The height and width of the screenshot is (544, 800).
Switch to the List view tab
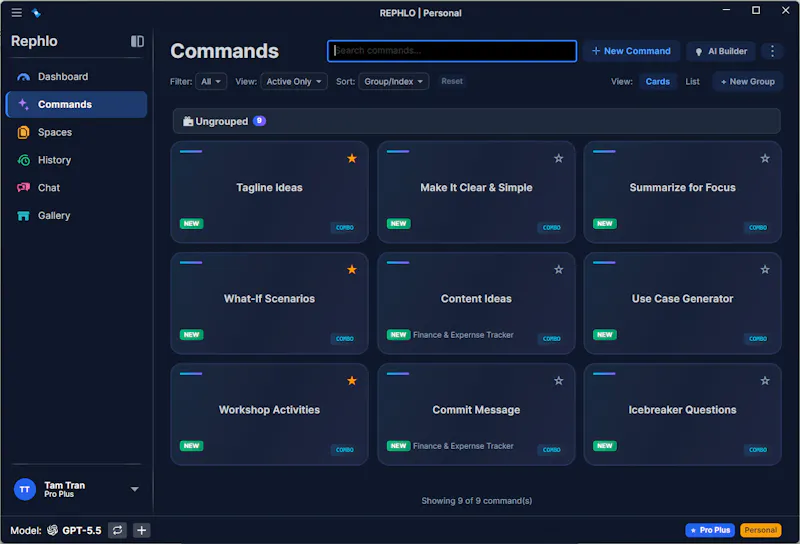click(x=692, y=82)
